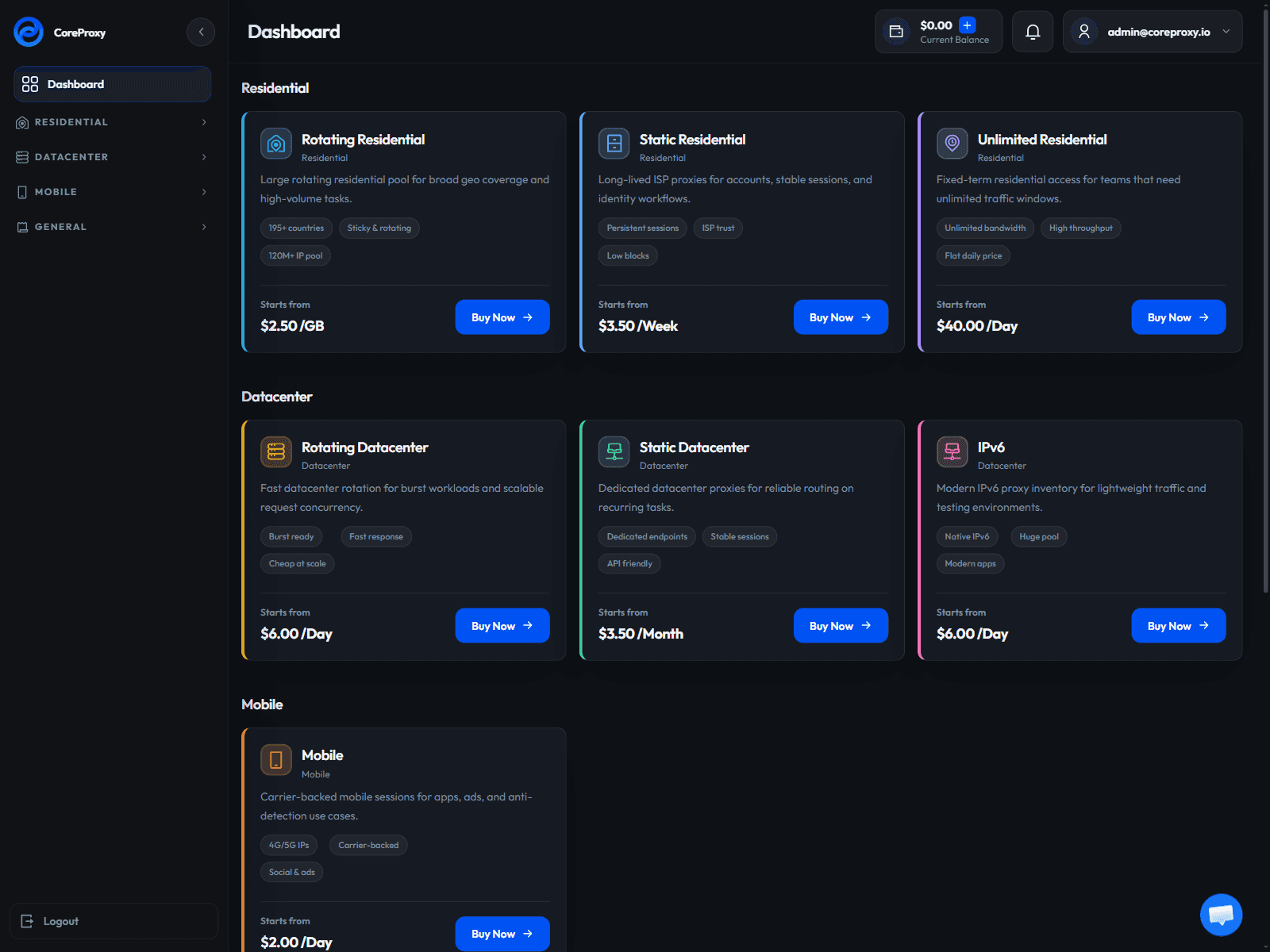Screen dimensions: 1270x952
Task: Click the 'API friendly' tag
Action: coord(629,564)
